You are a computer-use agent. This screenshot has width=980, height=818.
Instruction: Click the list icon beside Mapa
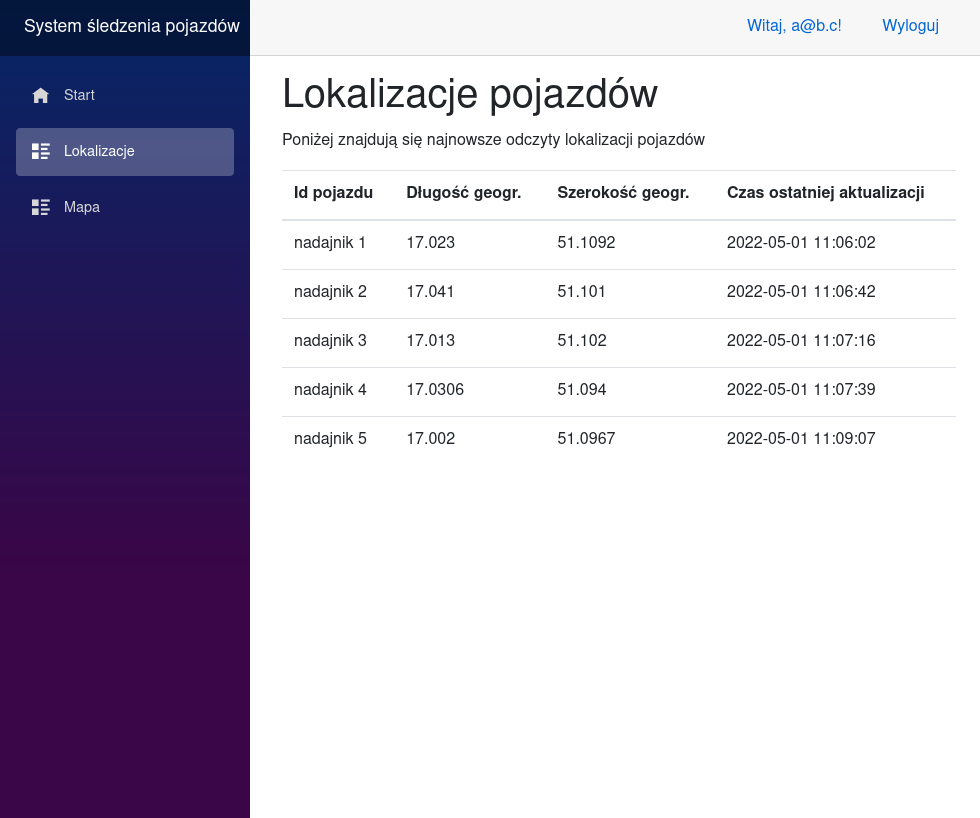(x=41, y=208)
